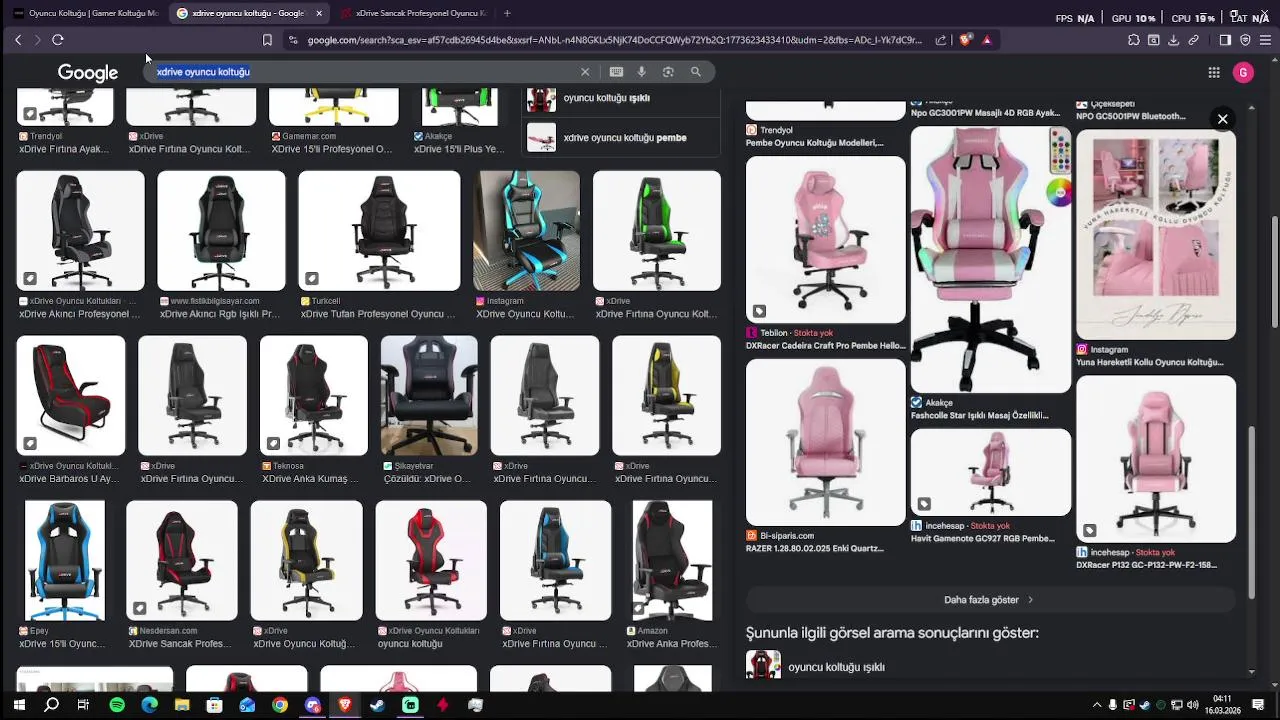Show hidden system tray icons
1280x720 pixels.
pos(1097,705)
